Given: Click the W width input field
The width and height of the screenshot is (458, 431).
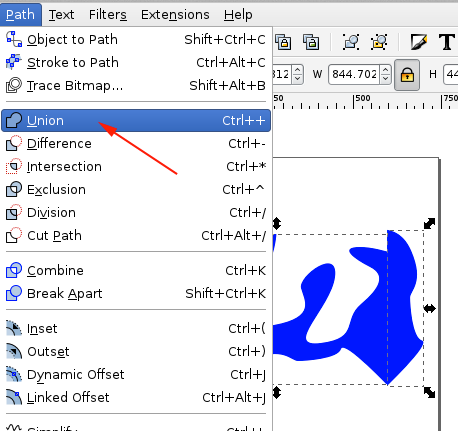Looking at the screenshot, I should (x=354, y=74).
